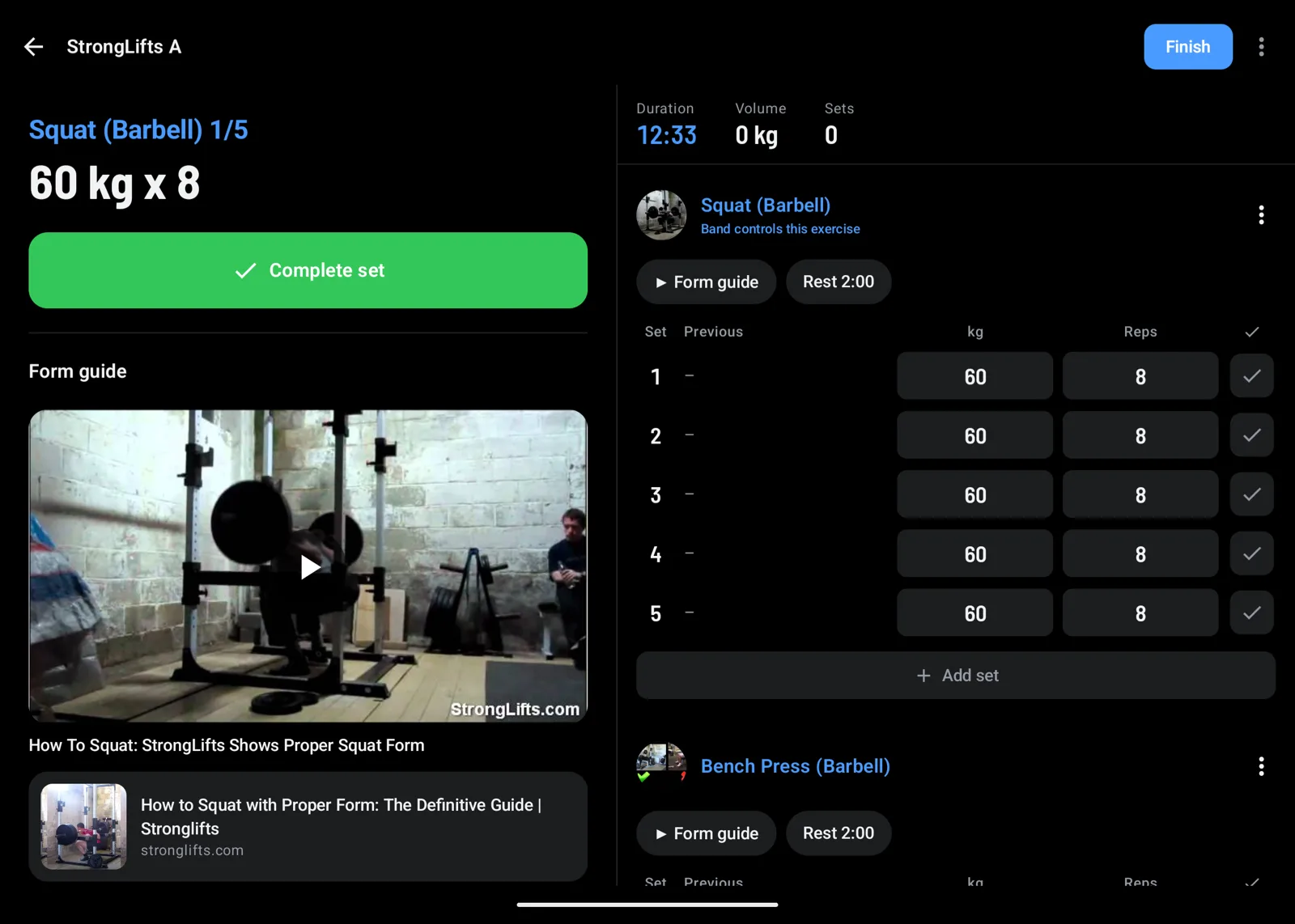The height and width of the screenshot is (924, 1295).
Task: Open the Bench Press Form guide button
Action: pos(706,833)
